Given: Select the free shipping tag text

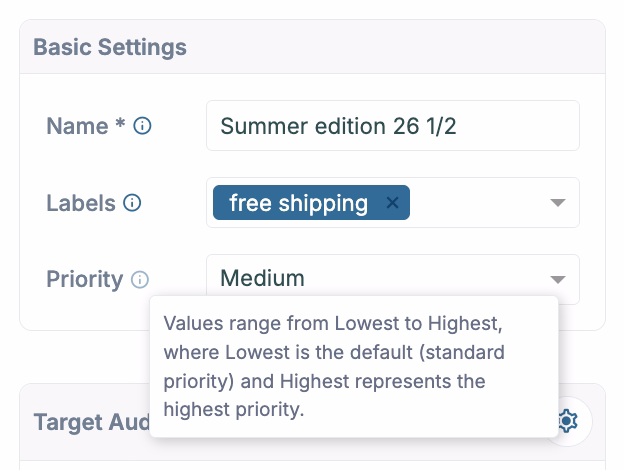Looking at the screenshot, I should tap(298, 203).
